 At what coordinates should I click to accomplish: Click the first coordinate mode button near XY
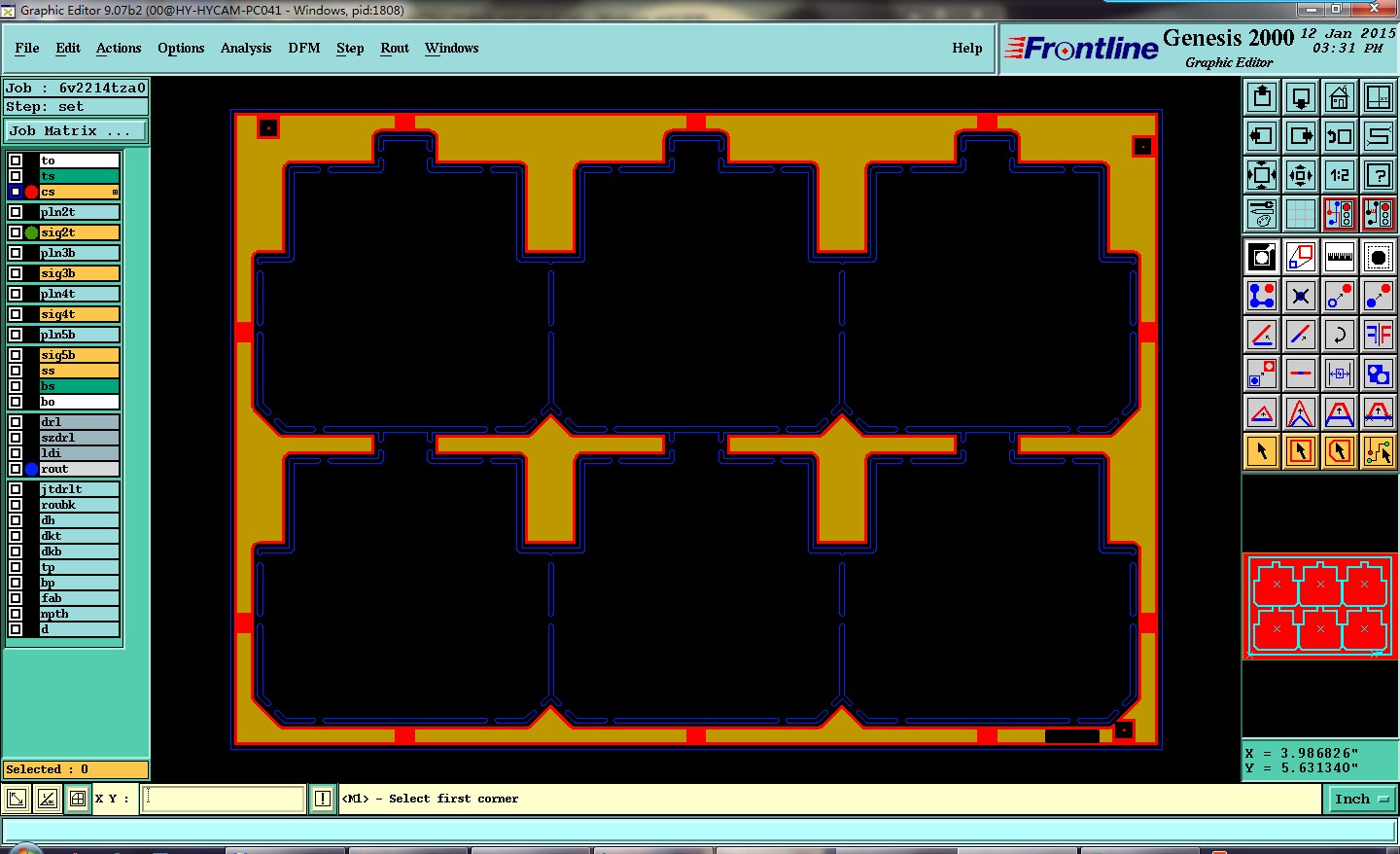(x=17, y=799)
